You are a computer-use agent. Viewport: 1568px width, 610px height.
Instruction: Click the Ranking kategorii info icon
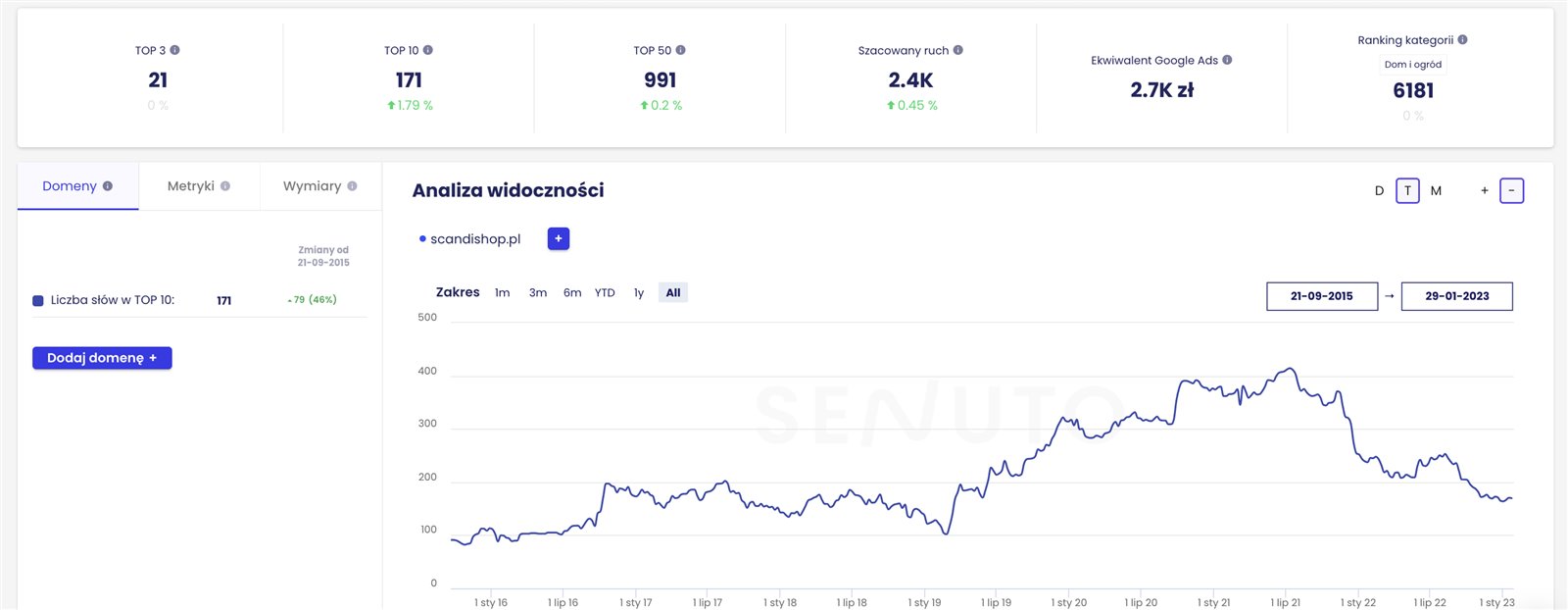[x=1463, y=40]
